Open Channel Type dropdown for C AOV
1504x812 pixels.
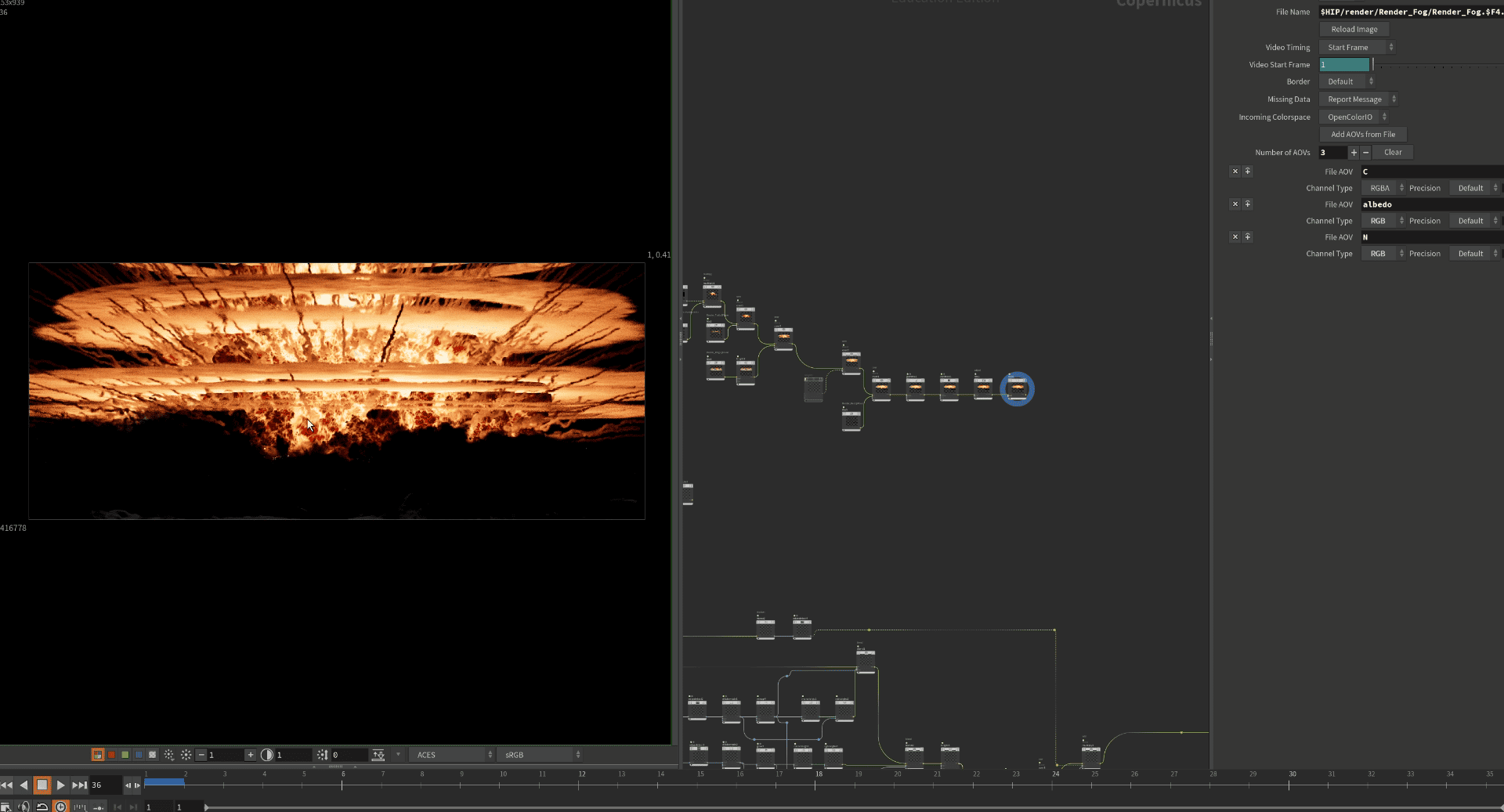[x=1383, y=188]
